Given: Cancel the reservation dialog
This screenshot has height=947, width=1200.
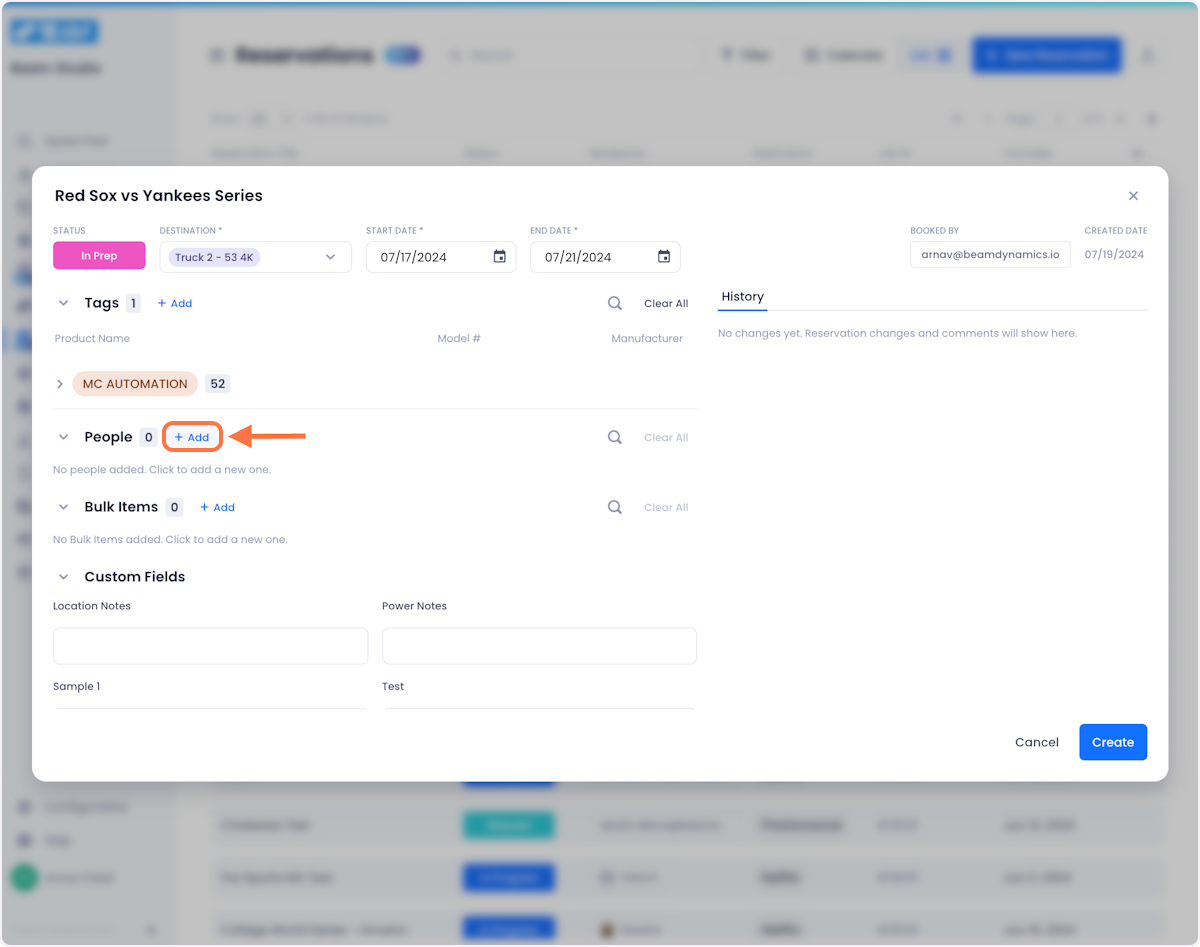Looking at the screenshot, I should (1037, 742).
